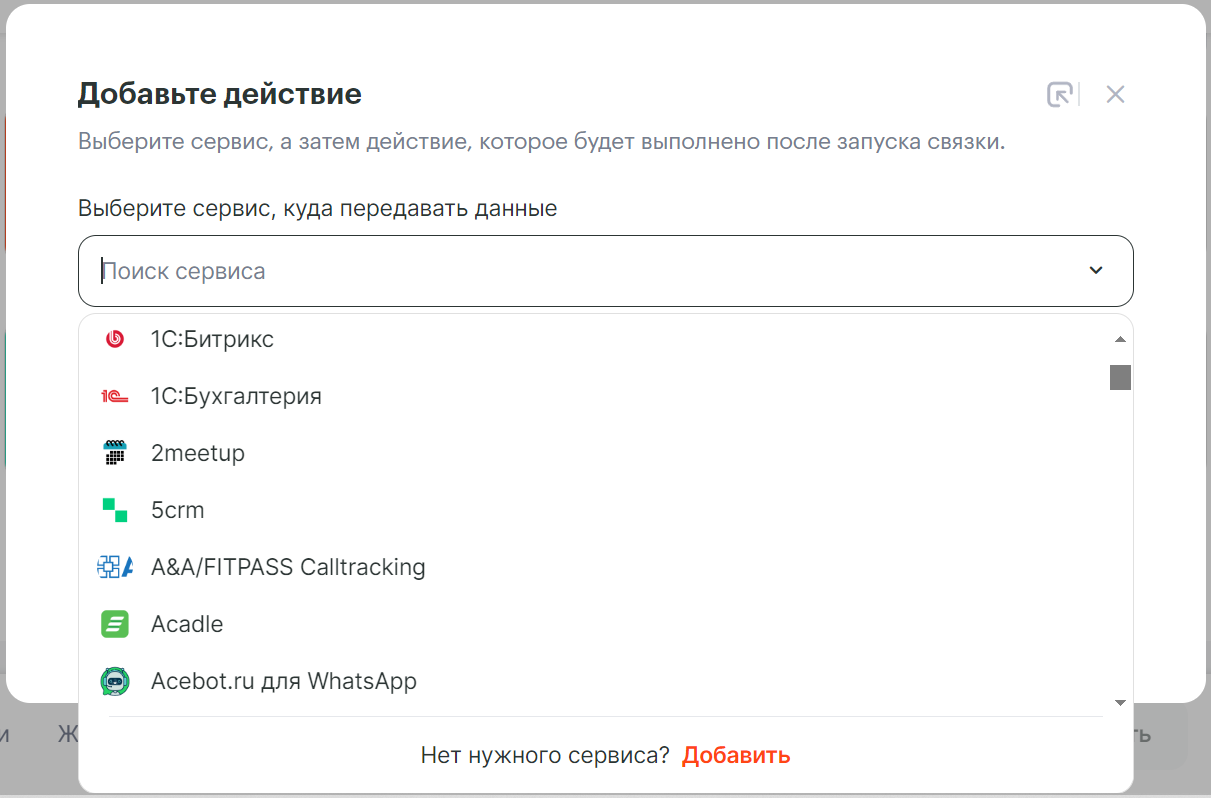Click the Acebot.ru robot icon
The width and height of the screenshot is (1211, 798).
click(x=115, y=681)
